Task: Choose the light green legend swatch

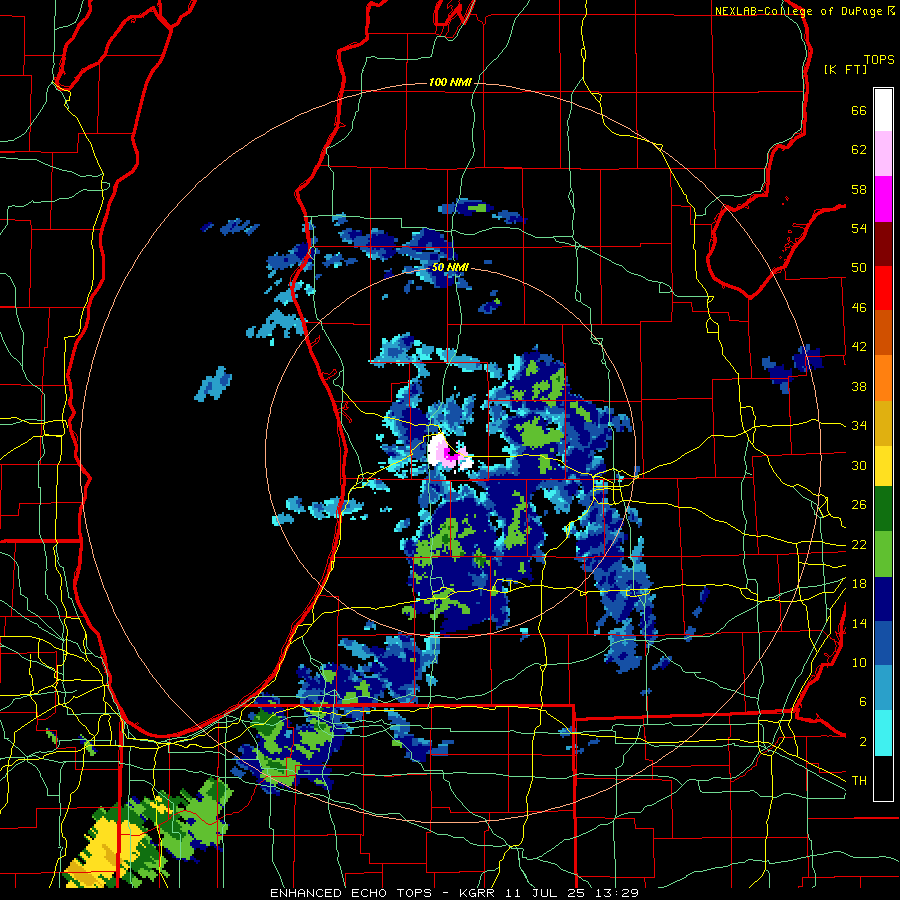Action: pyautogui.click(x=883, y=554)
